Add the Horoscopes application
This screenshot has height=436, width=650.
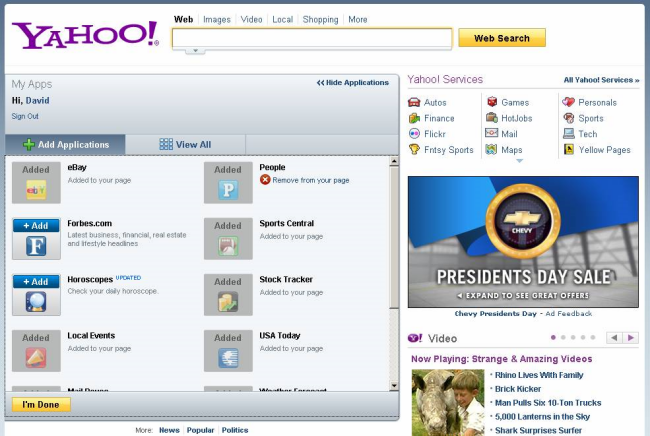tap(36, 282)
